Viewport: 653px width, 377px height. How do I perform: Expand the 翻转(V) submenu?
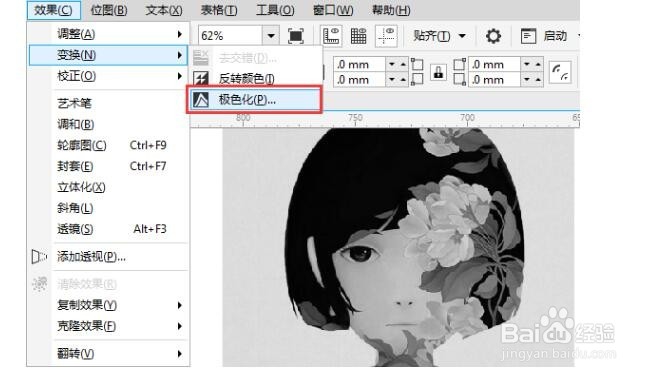pyautogui.click(x=108, y=354)
